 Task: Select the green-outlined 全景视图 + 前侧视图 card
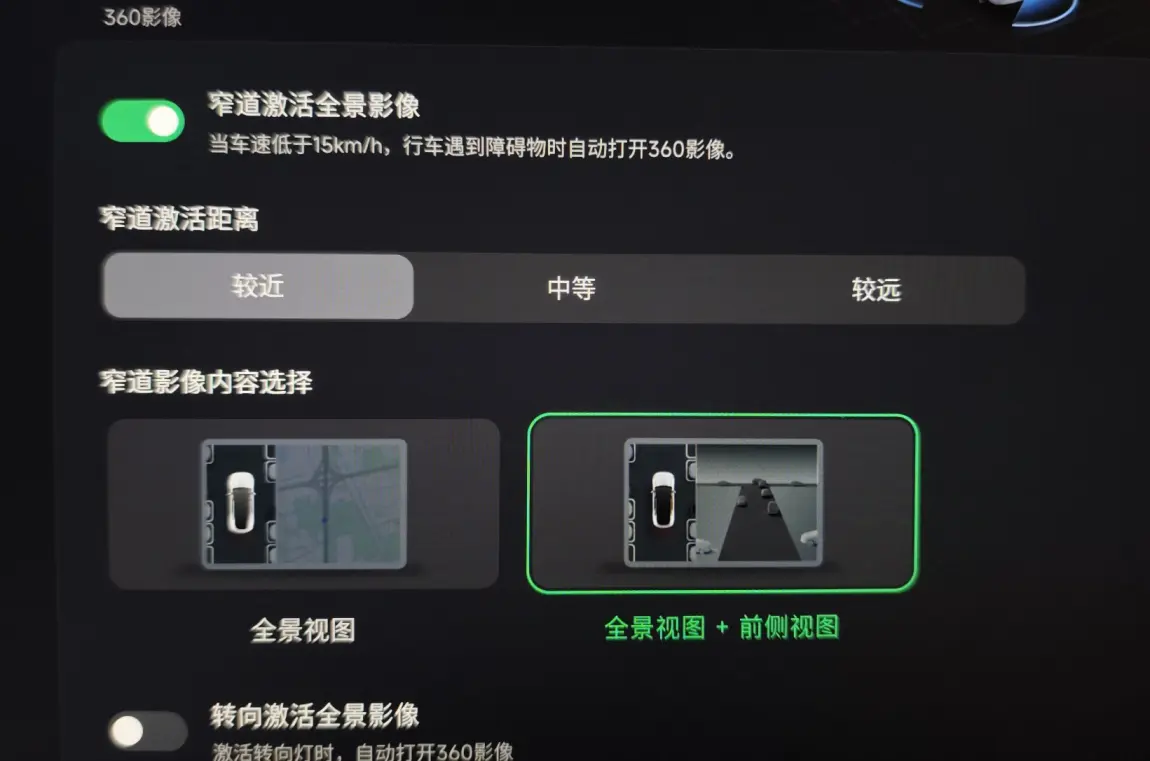(722, 504)
